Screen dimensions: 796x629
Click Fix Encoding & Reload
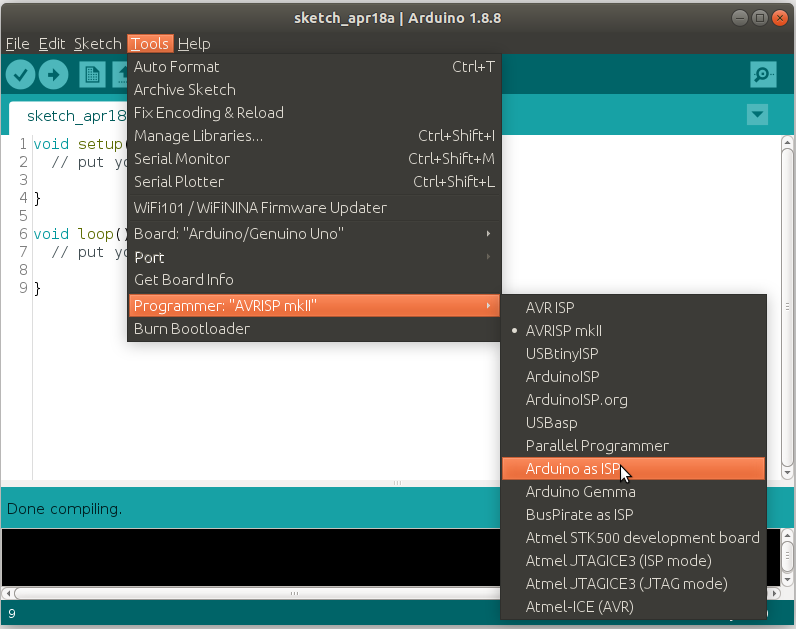tap(314, 113)
